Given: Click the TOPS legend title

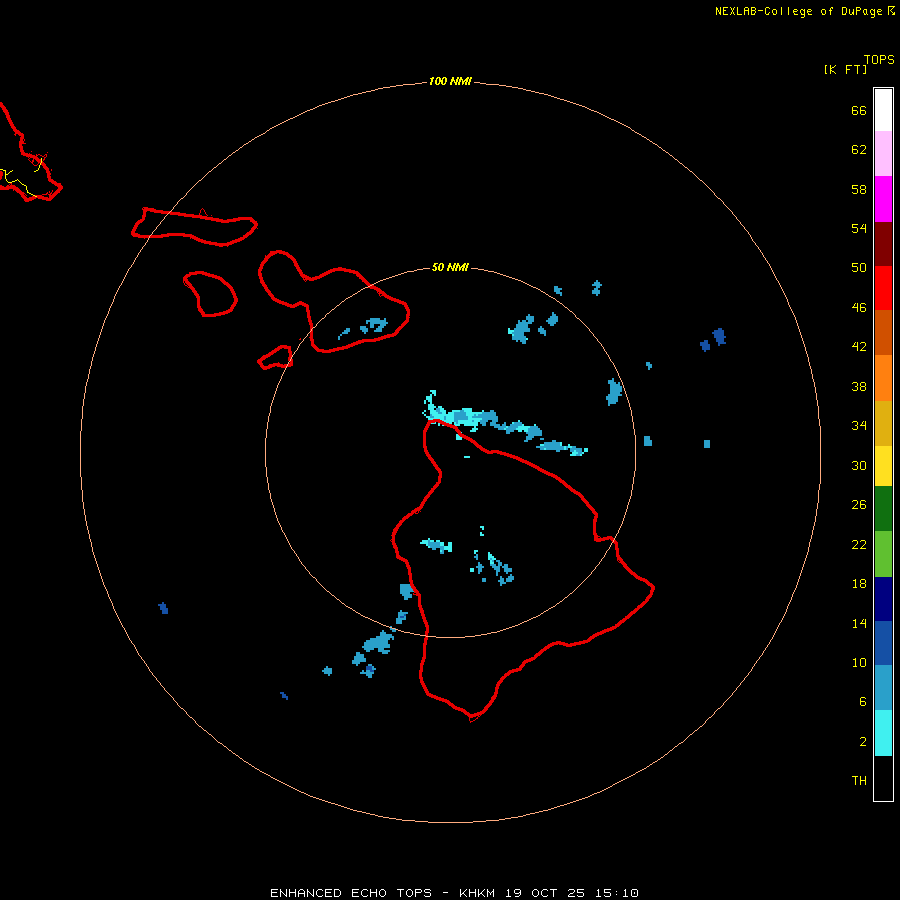Looking at the screenshot, I should 879,59.
